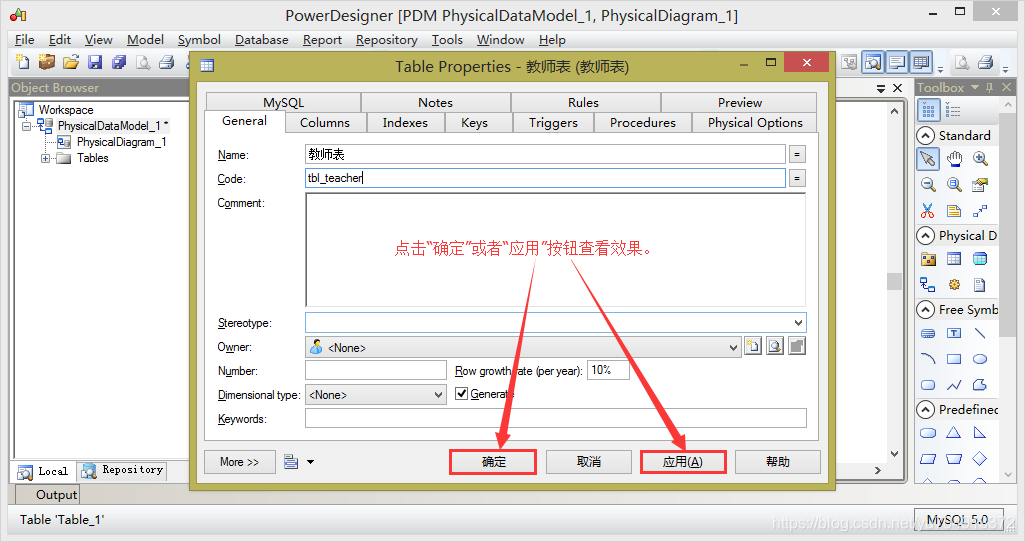Select the Properties tool in Toolbox
Viewport: 1025px width, 542px height.
point(980,184)
